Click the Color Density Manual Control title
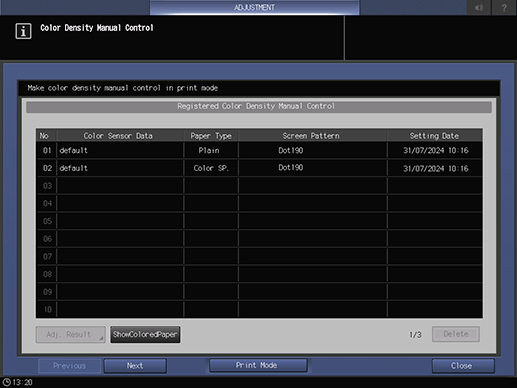 click(97, 28)
